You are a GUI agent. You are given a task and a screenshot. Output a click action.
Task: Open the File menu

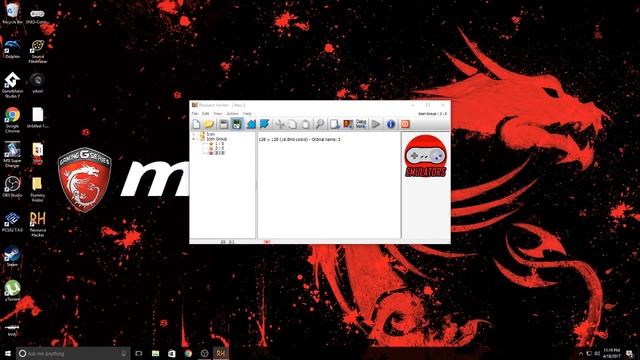point(195,113)
